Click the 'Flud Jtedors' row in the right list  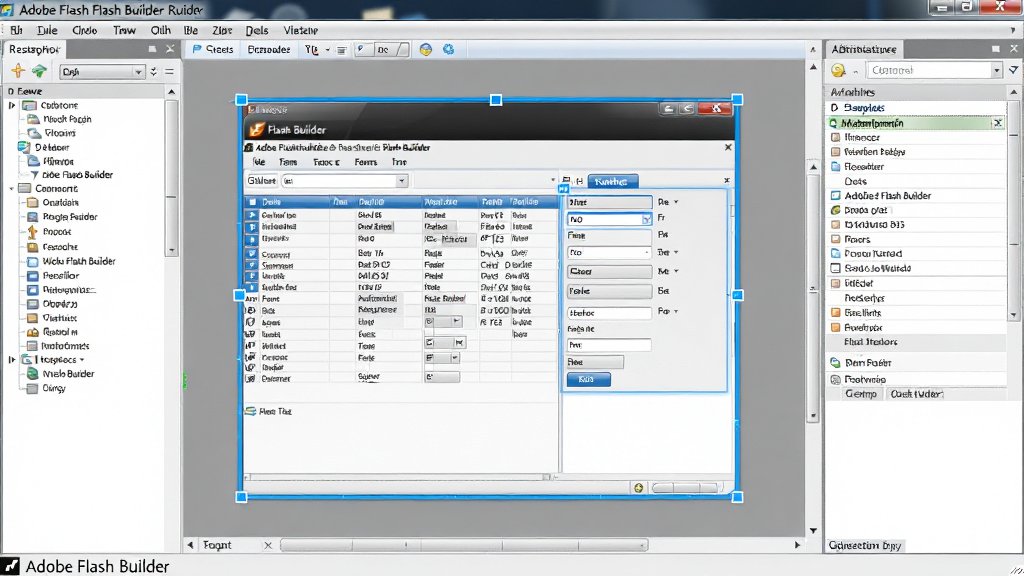[x=916, y=342]
